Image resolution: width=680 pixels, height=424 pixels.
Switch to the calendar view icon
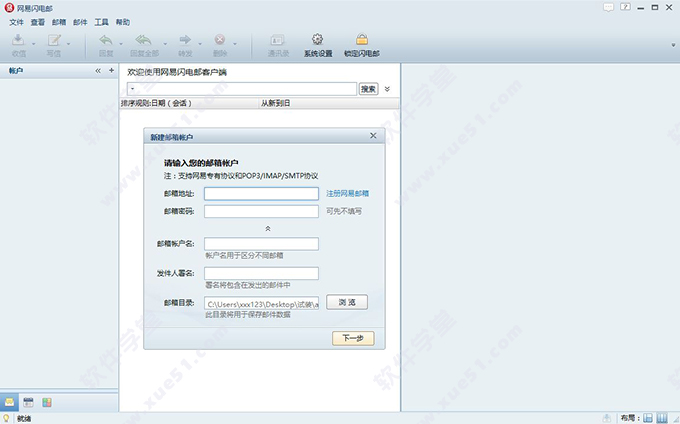28,402
